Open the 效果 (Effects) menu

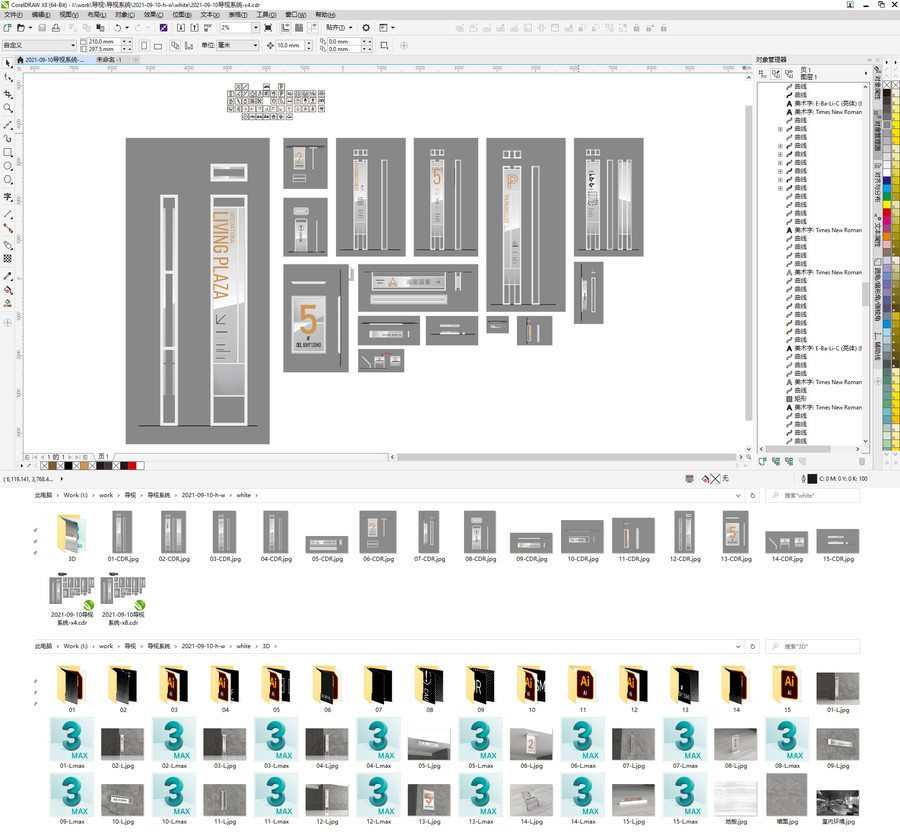(153, 15)
